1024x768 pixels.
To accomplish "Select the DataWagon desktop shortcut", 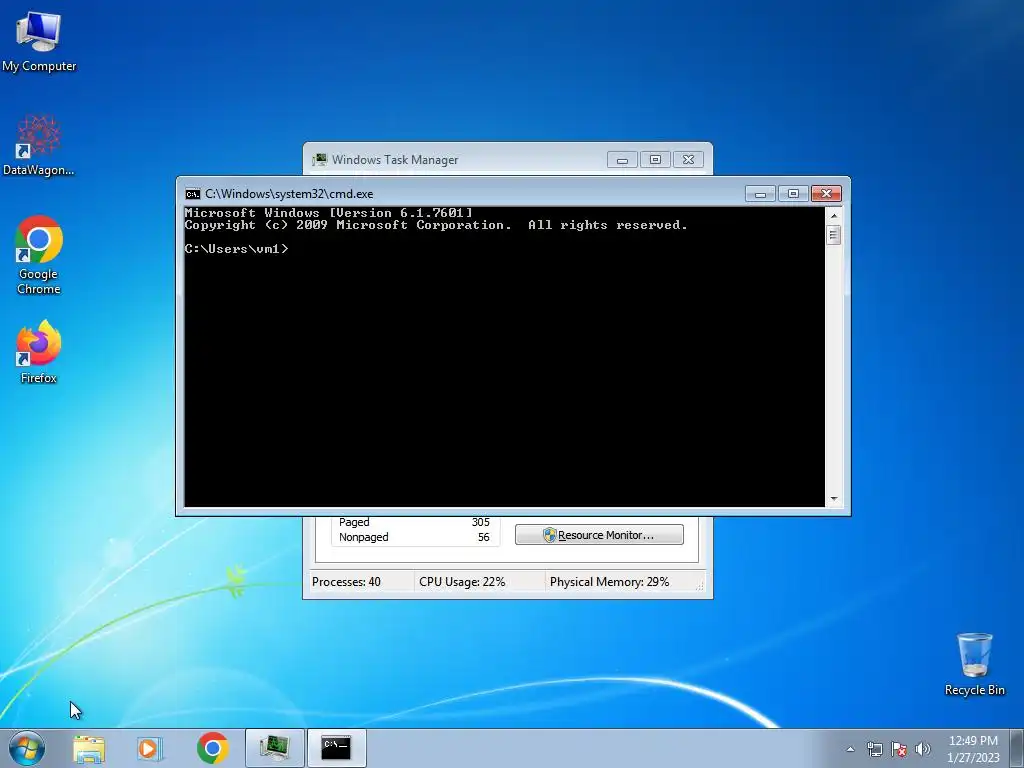I will (39, 145).
